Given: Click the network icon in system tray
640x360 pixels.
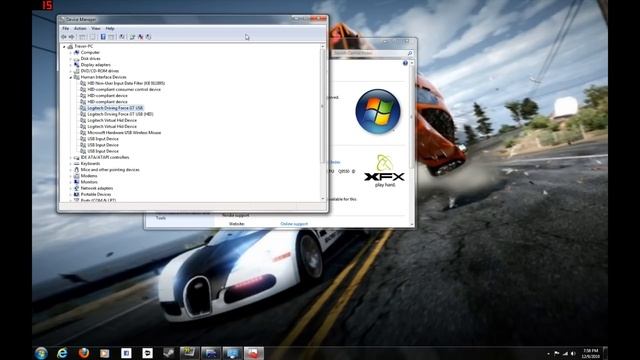Looking at the screenshot, I should coord(565,353).
